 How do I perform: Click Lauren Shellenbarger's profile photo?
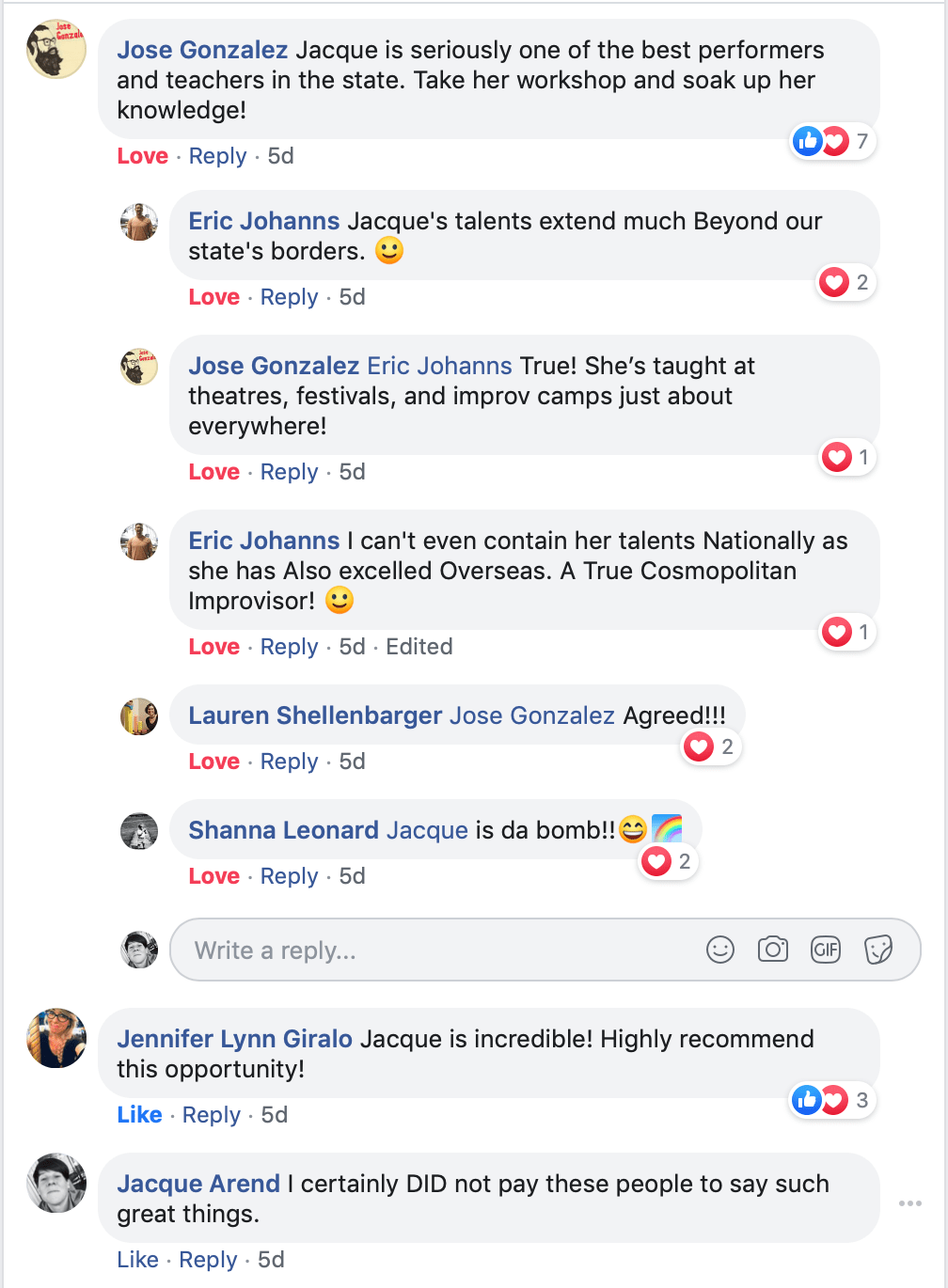139,716
